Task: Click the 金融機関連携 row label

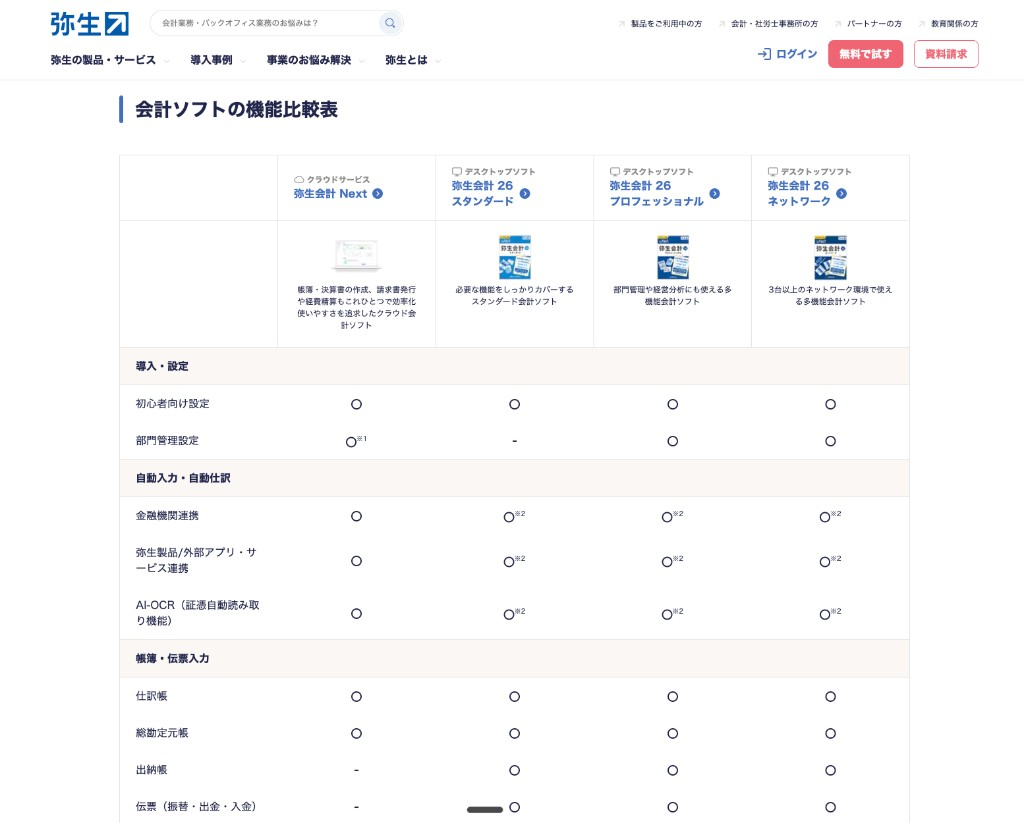Action: [167, 515]
